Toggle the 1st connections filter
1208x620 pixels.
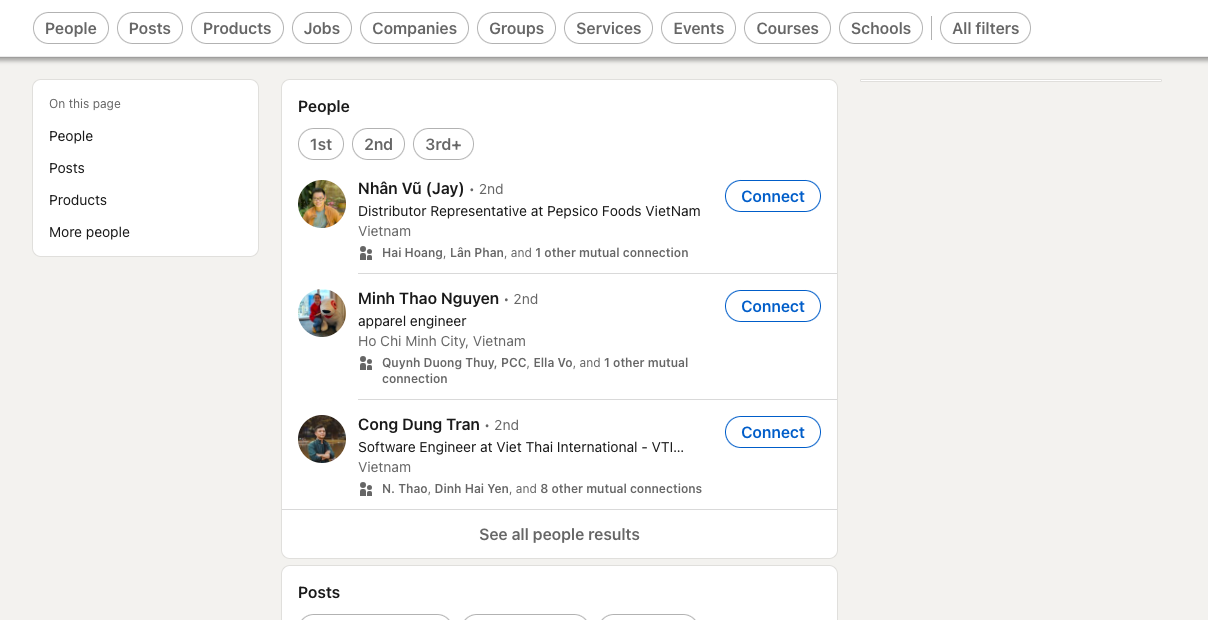coord(321,144)
